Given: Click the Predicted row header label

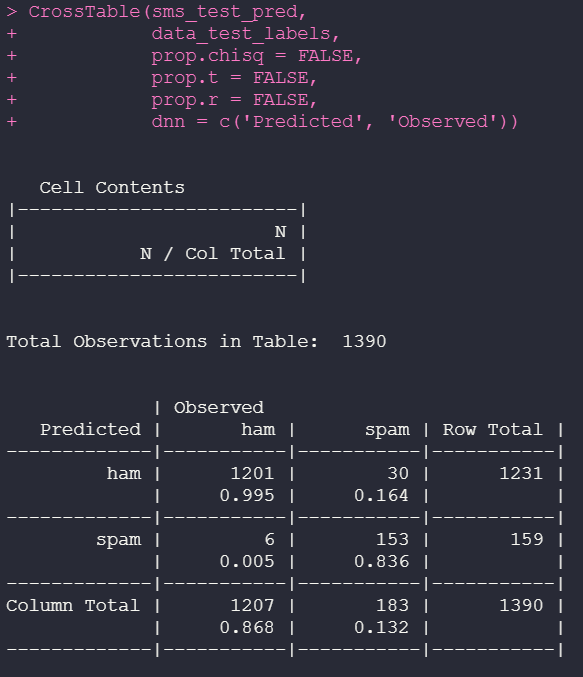Looking at the screenshot, I should click(90, 430).
